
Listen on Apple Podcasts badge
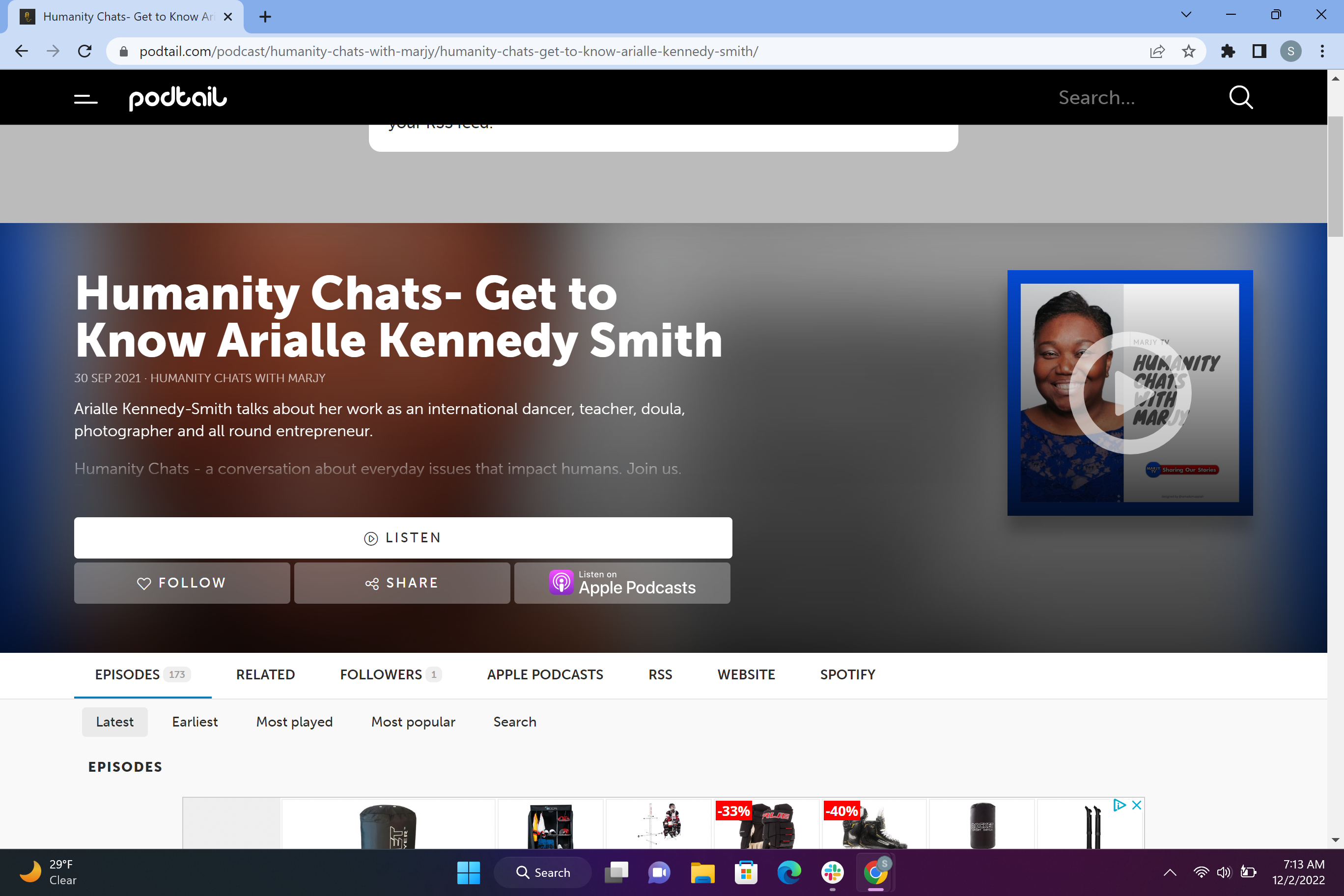pyautogui.click(x=622, y=583)
